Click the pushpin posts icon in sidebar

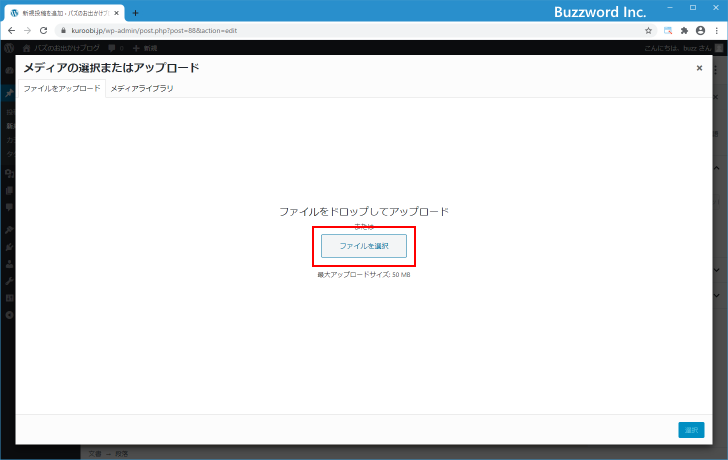coord(8,92)
